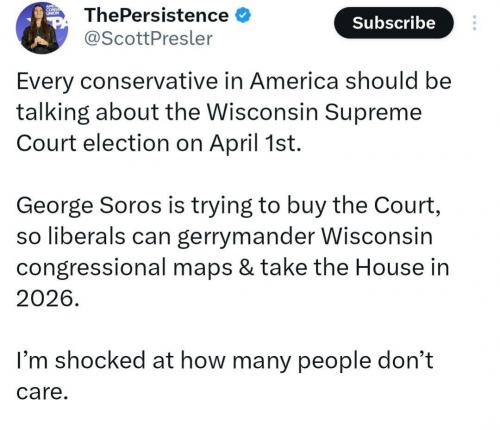Click the ampersand symbol in the tweet
The width and height of the screenshot is (500, 430).
point(246,268)
